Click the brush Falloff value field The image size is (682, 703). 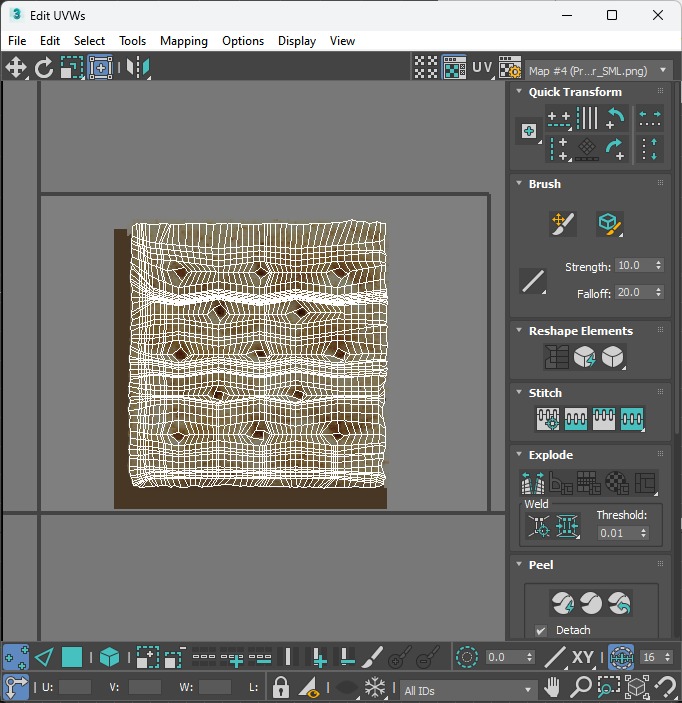[633, 292]
